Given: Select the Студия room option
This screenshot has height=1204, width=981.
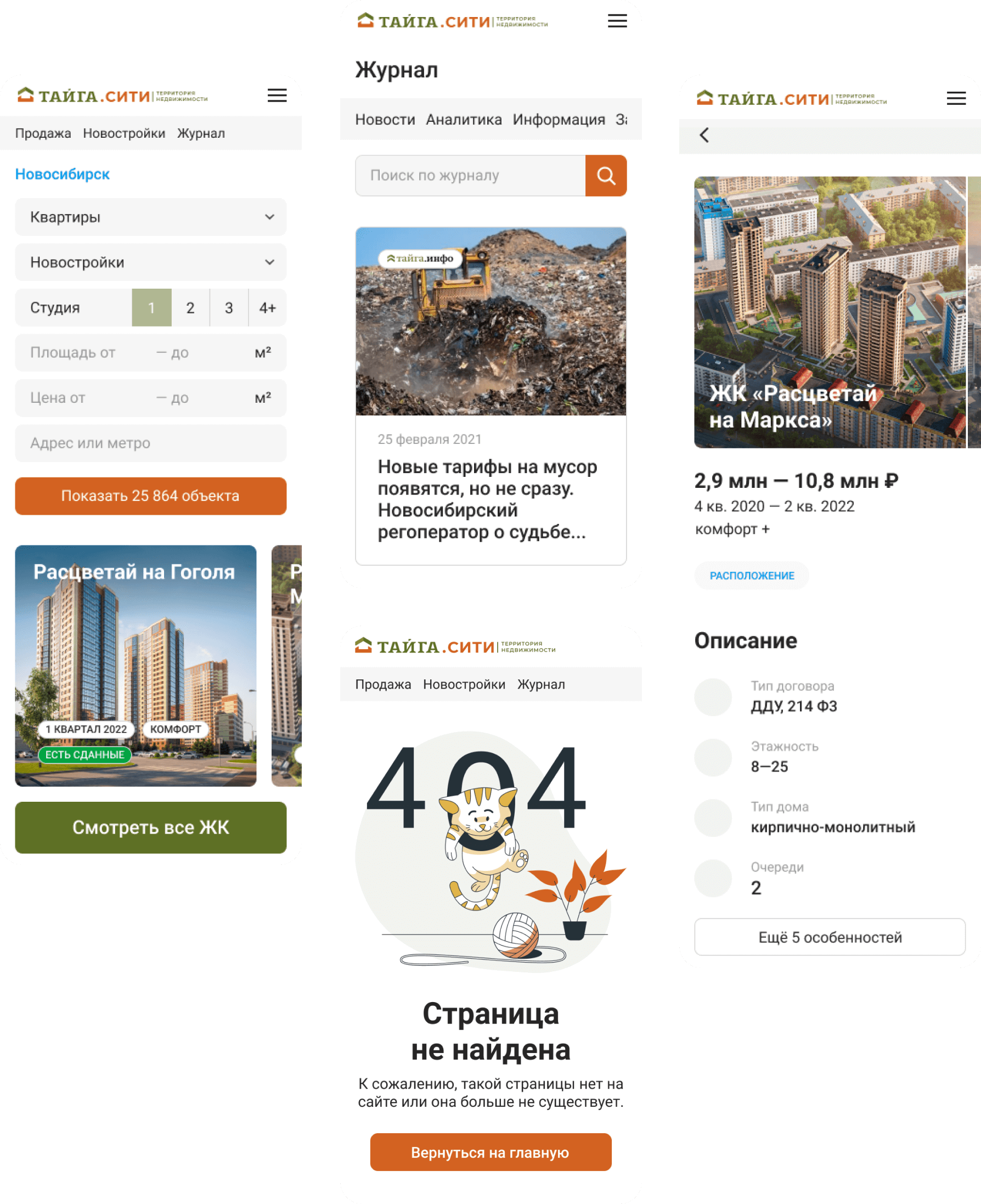Looking at the screenshot, I should (74, 307).
